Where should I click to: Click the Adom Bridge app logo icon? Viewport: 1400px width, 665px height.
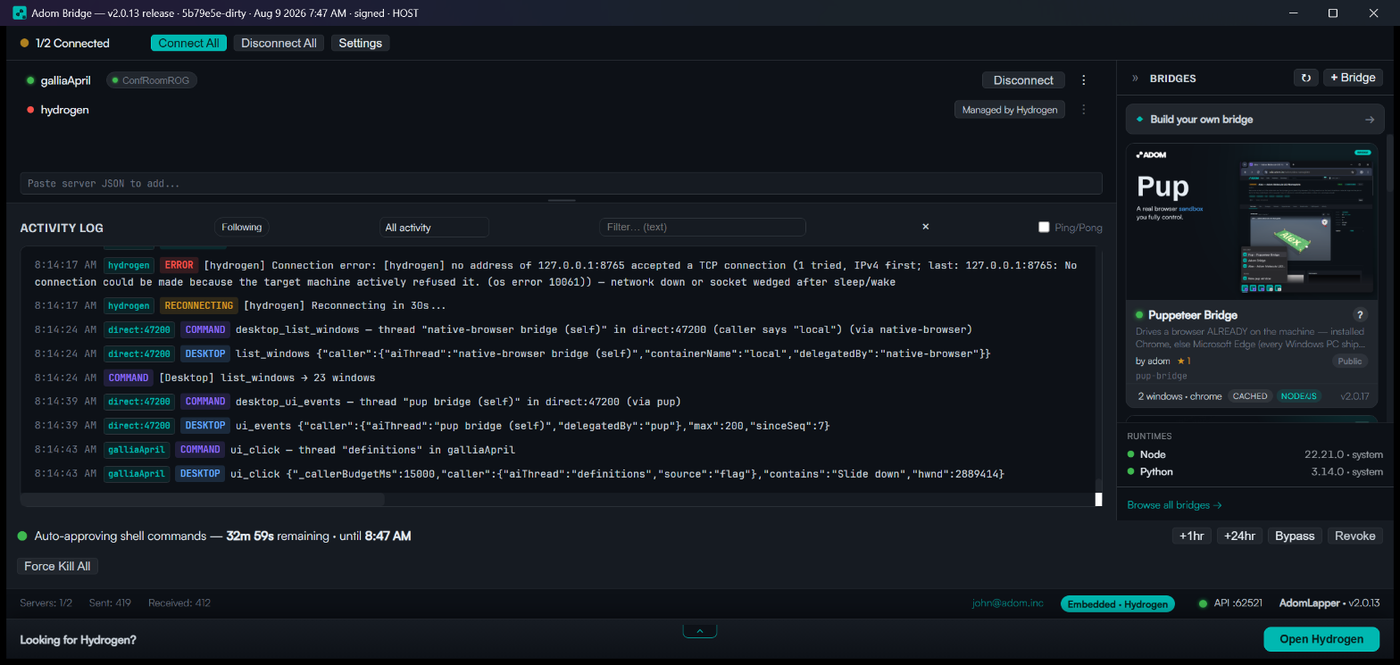pos(19,13)
